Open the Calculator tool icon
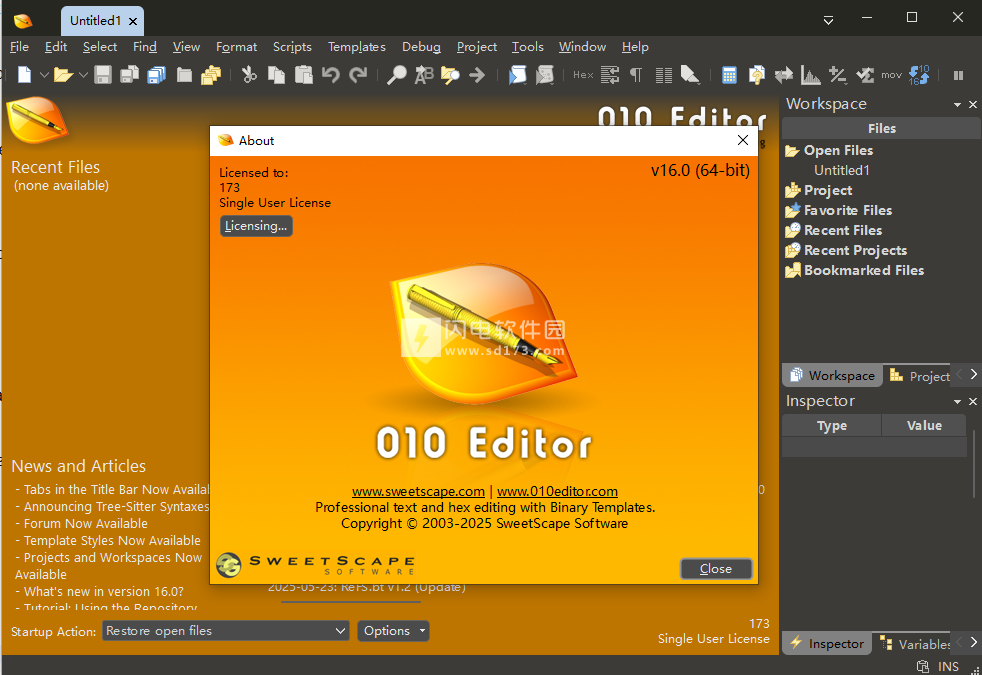The image size is (982, 675). pyautogui.click(x=729, y=75)
